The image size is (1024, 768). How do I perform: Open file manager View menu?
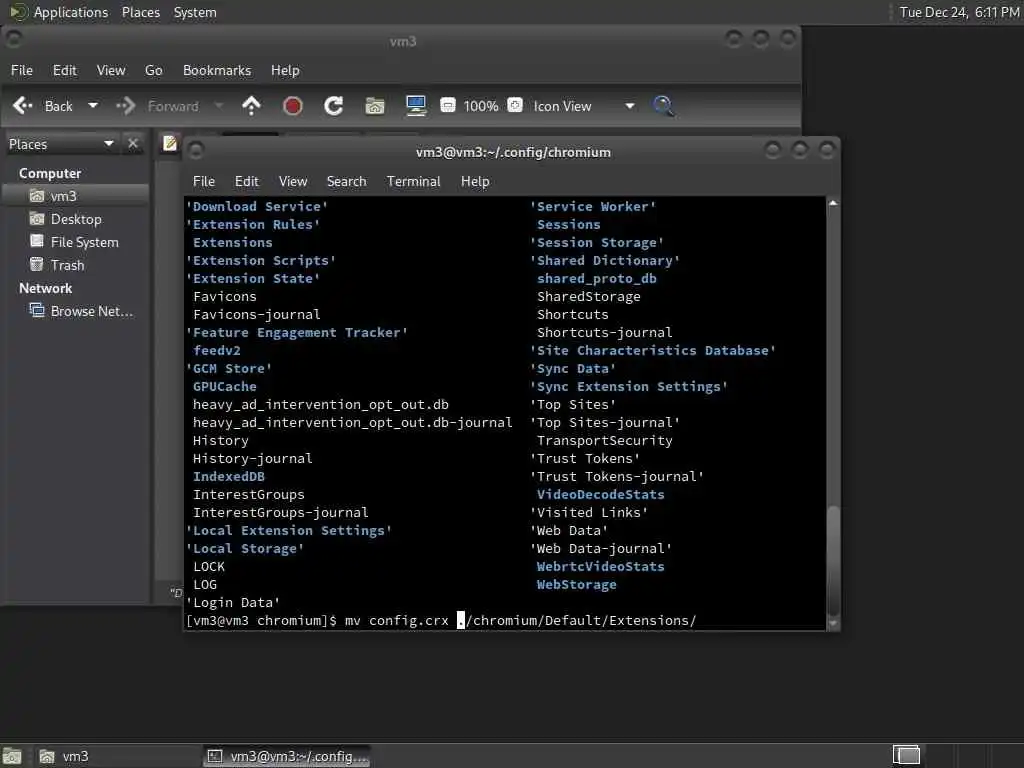click(x=111, y=71)
